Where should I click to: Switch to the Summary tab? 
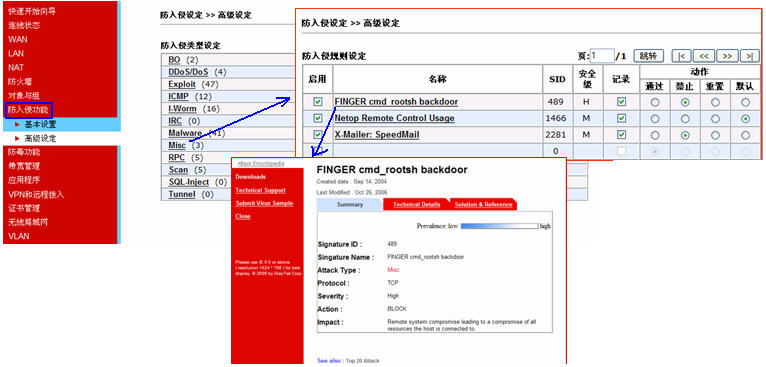pos(350,204)
